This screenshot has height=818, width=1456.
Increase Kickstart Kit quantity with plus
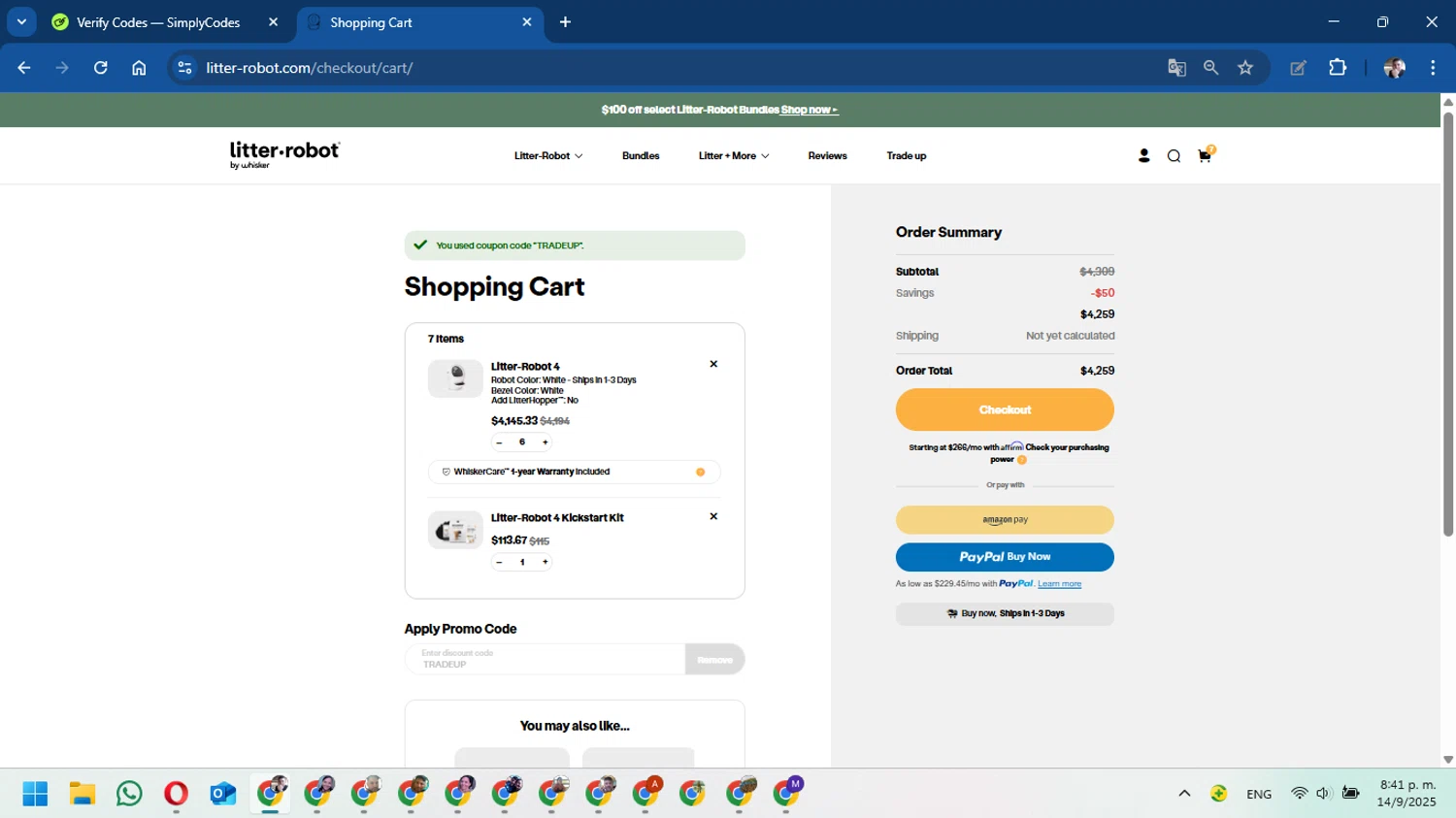[x=546, y=562]
